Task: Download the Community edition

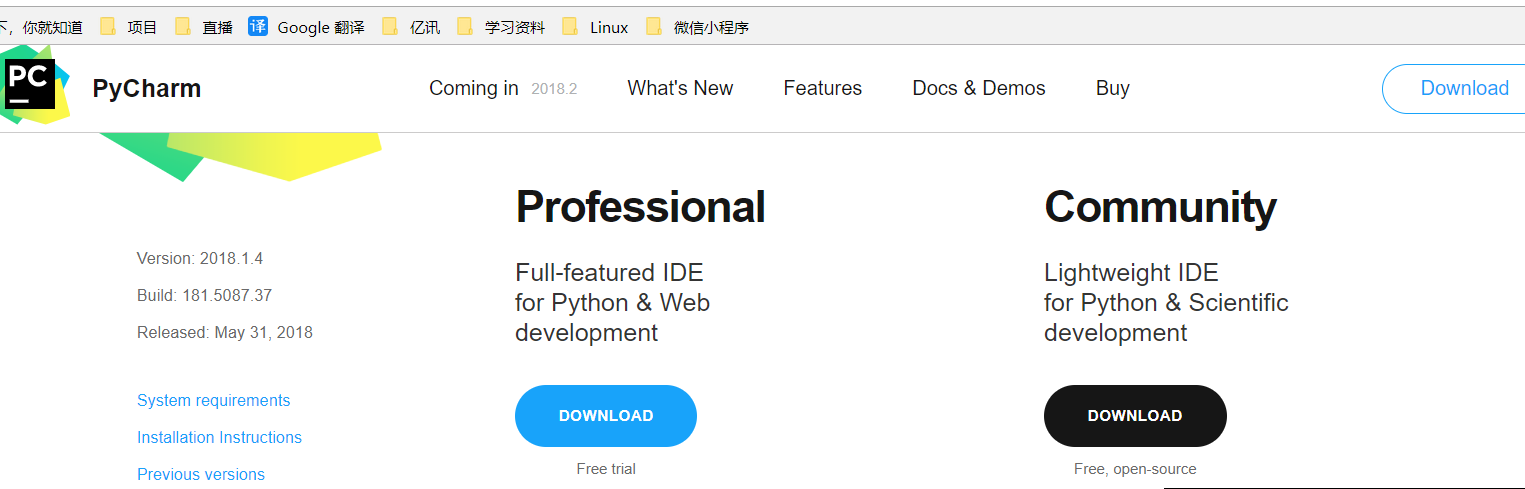Action: 1134,415
